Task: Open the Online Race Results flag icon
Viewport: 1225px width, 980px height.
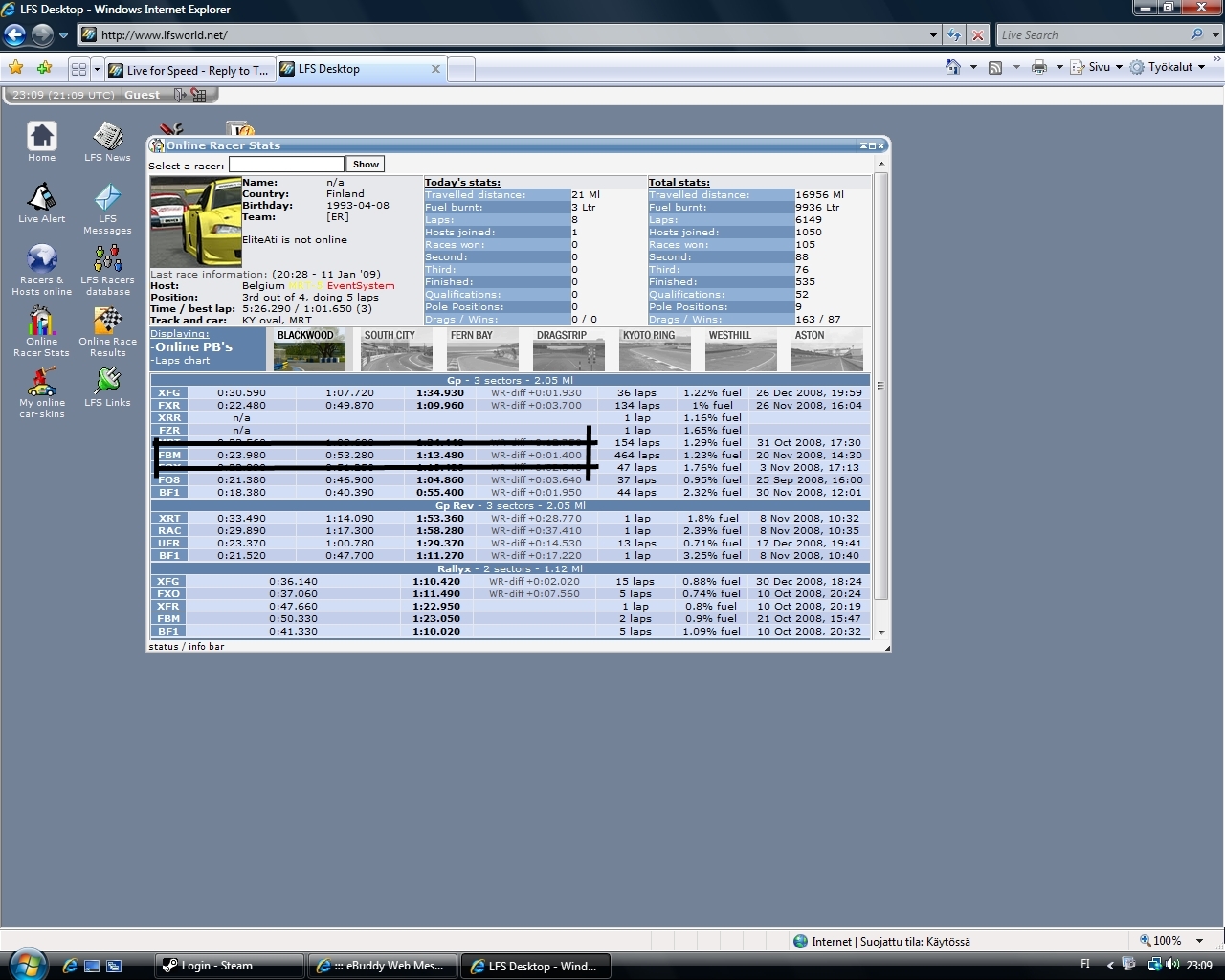Action: 107,321
